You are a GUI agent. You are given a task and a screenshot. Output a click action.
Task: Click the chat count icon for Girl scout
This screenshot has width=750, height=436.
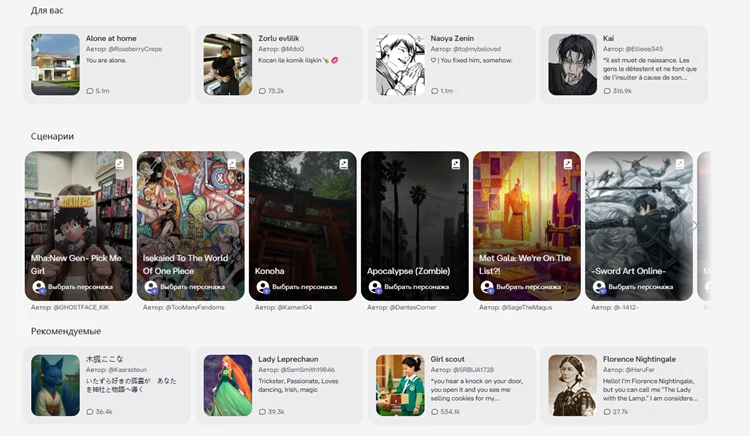coord(434,412)
